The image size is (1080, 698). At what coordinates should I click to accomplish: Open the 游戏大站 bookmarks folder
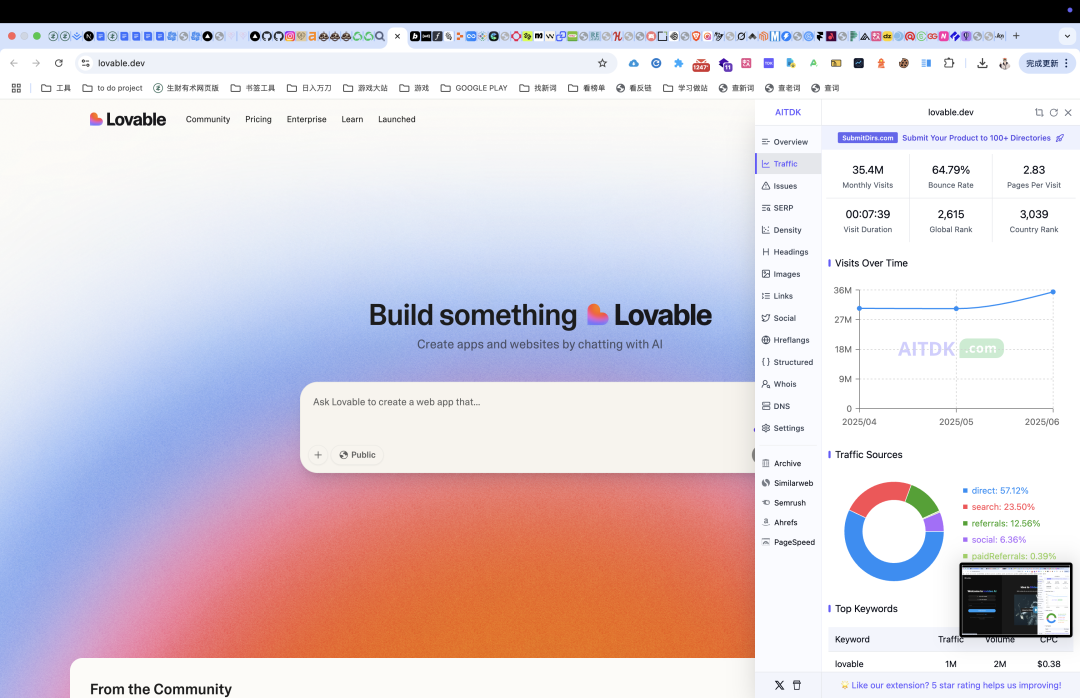tap(365, 88)
